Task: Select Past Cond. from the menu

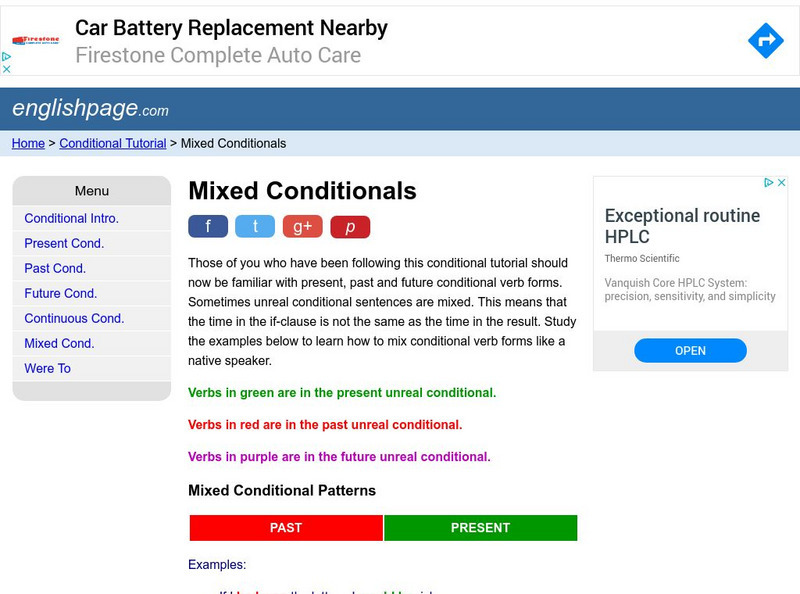Action: [55, 268]
